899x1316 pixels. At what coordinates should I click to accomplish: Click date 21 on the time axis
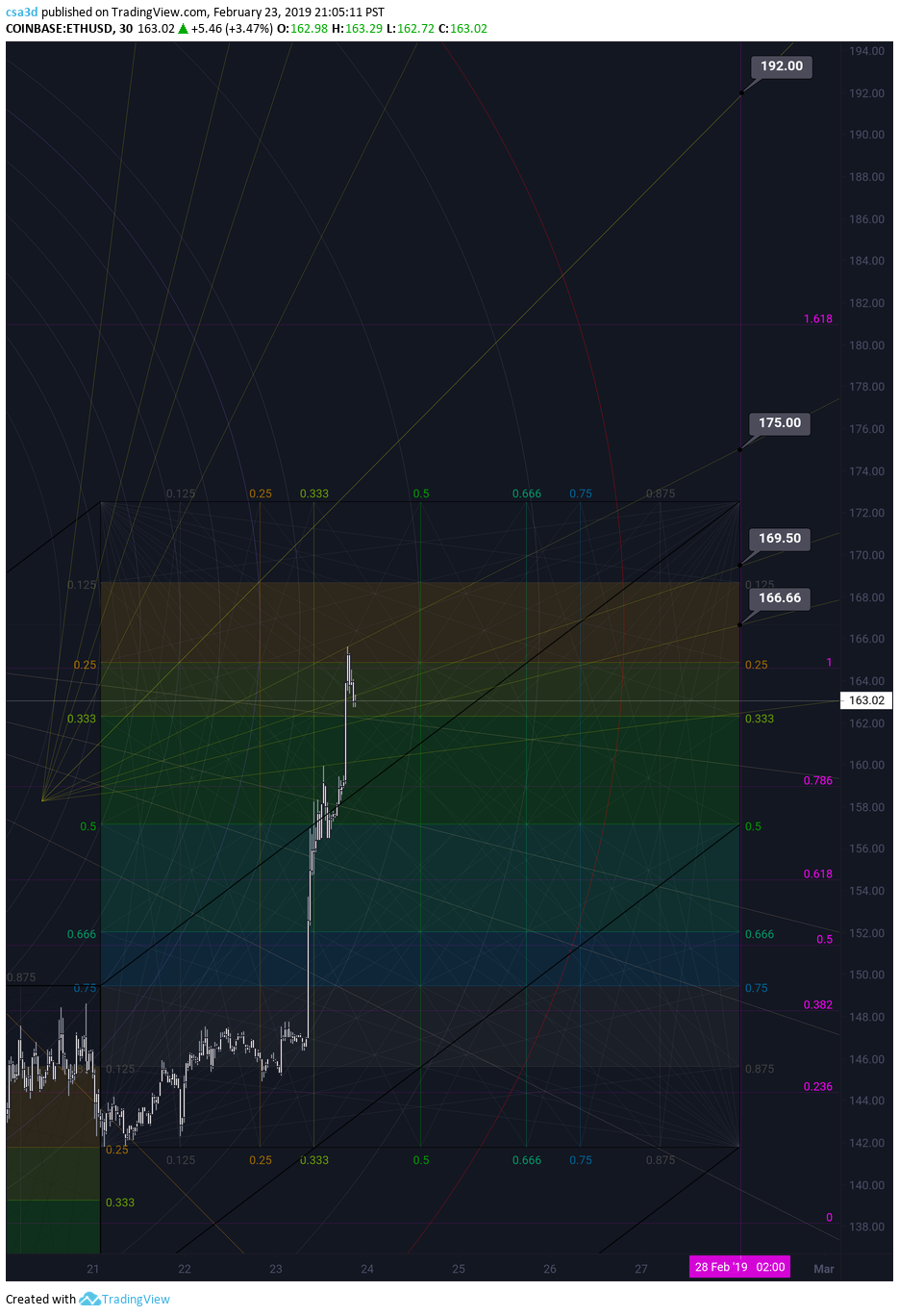click(x=93, y=1269)
